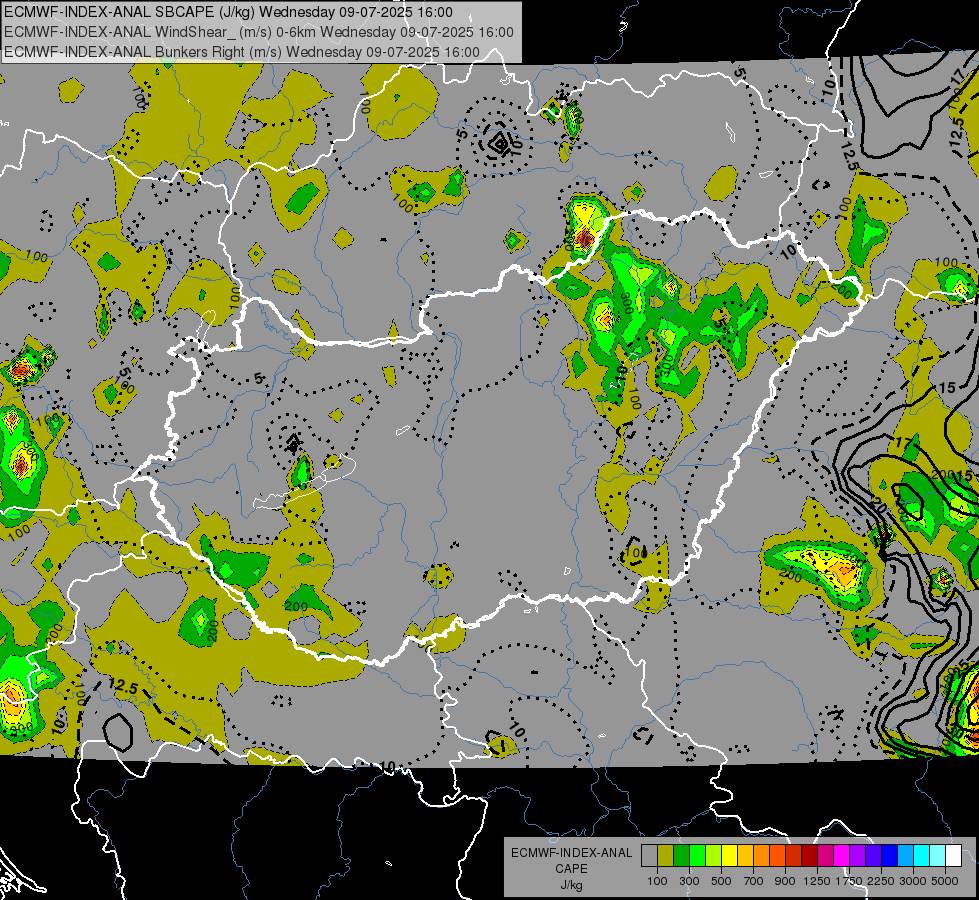Click the legend tick value 2250
Viewport: 979px width, 900px height.
pyautogui.click(x=881, y=881)
